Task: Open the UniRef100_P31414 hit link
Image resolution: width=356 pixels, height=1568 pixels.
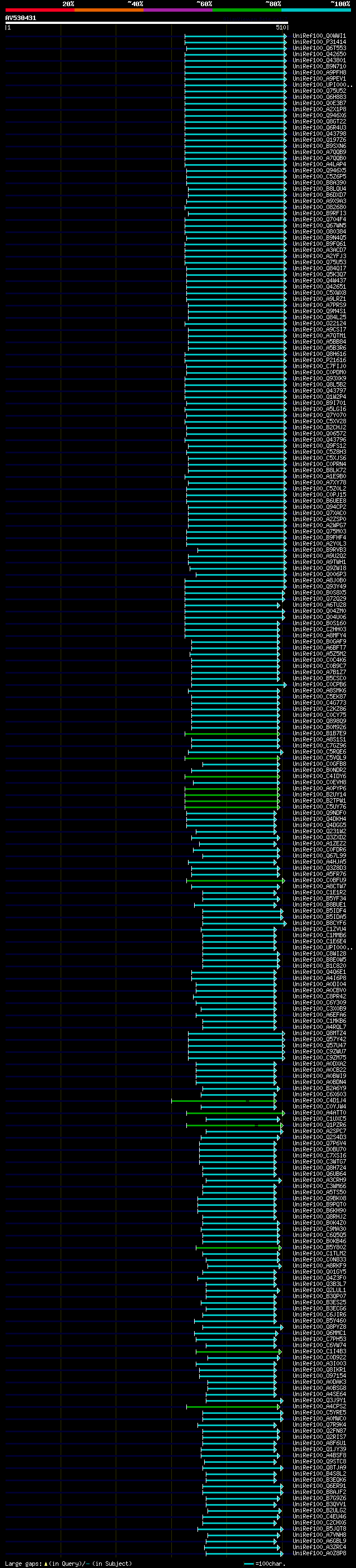Action: [x=319, y=42]
